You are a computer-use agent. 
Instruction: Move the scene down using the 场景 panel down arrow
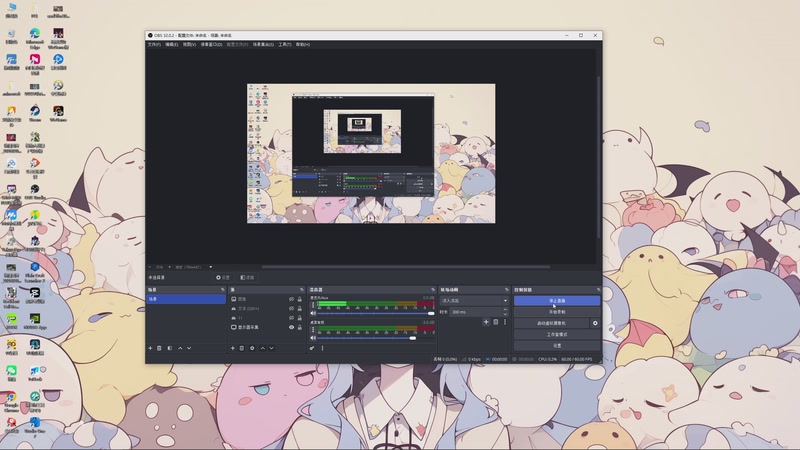[189, 348]
